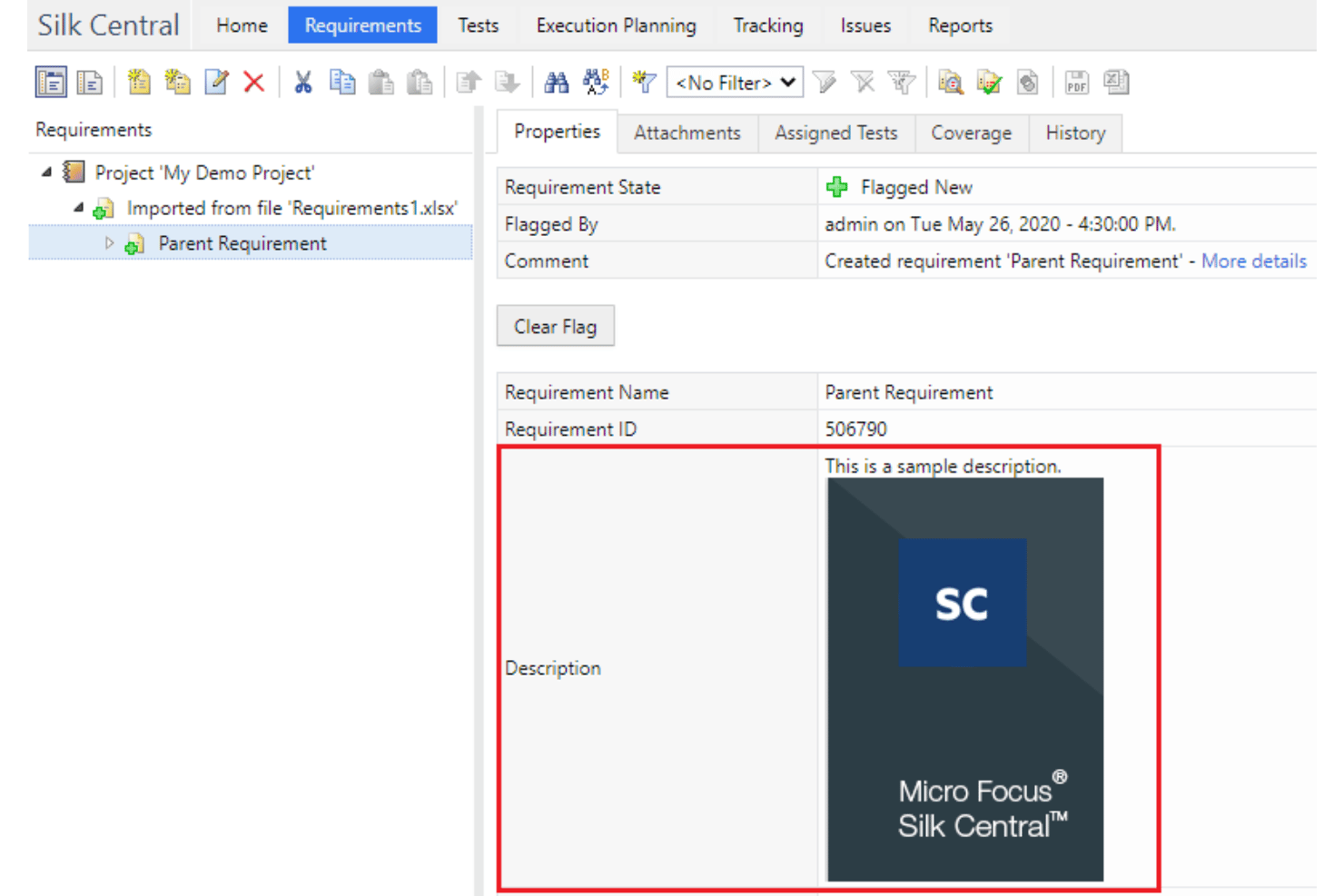Switch to the Assigned Tests tab
Screen dimensions: 1344x896
pyautogui.click(x=835, y=133)
